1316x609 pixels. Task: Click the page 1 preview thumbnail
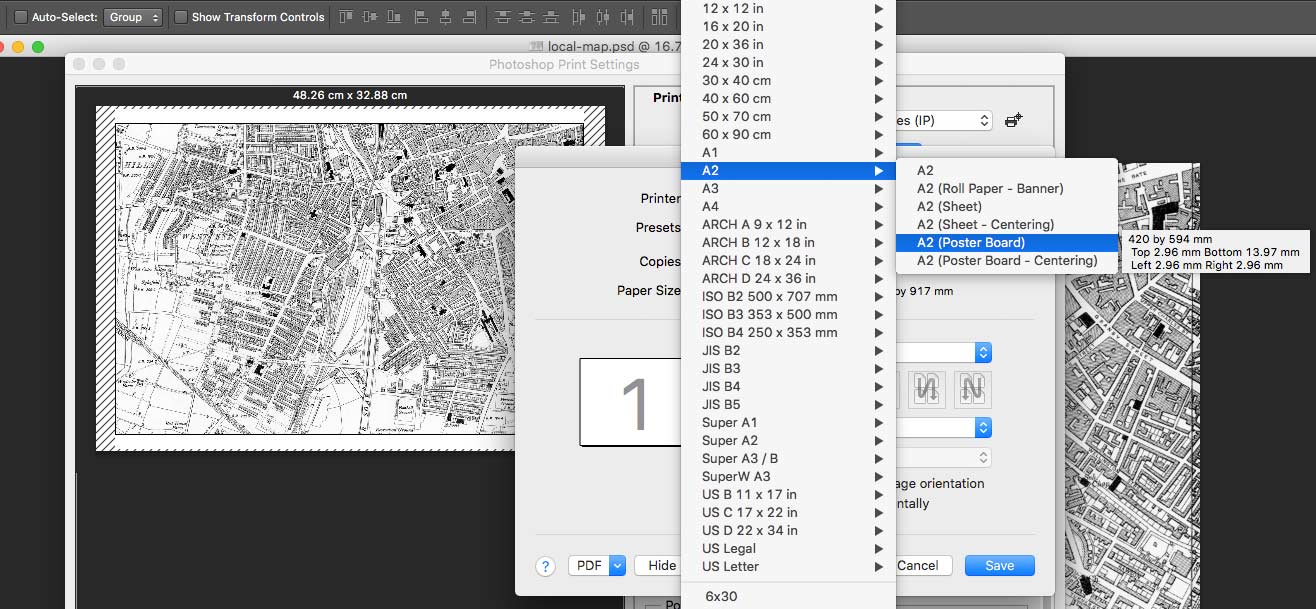click(631, 402)
